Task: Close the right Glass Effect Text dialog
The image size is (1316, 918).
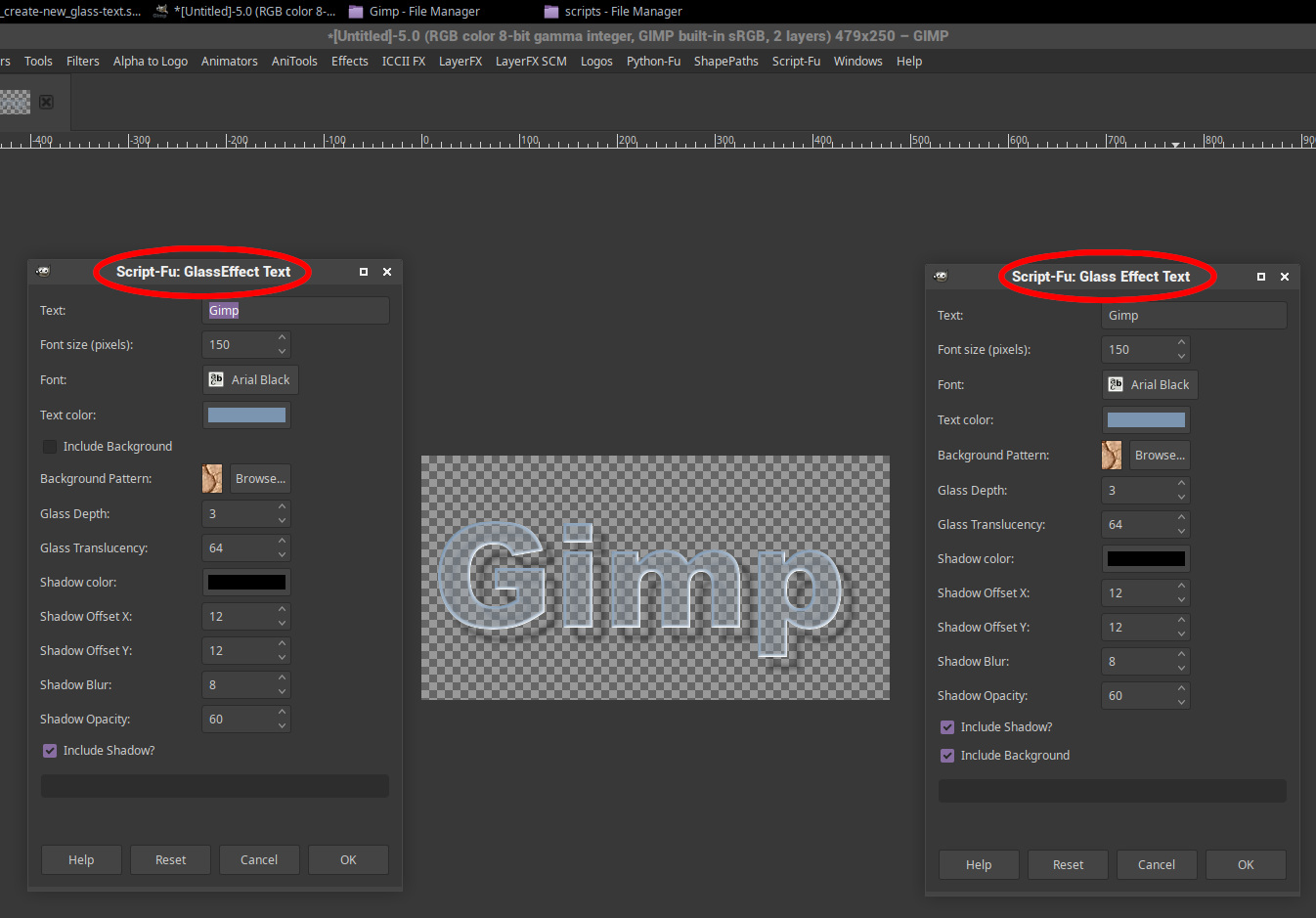Action: point(1285,277)
